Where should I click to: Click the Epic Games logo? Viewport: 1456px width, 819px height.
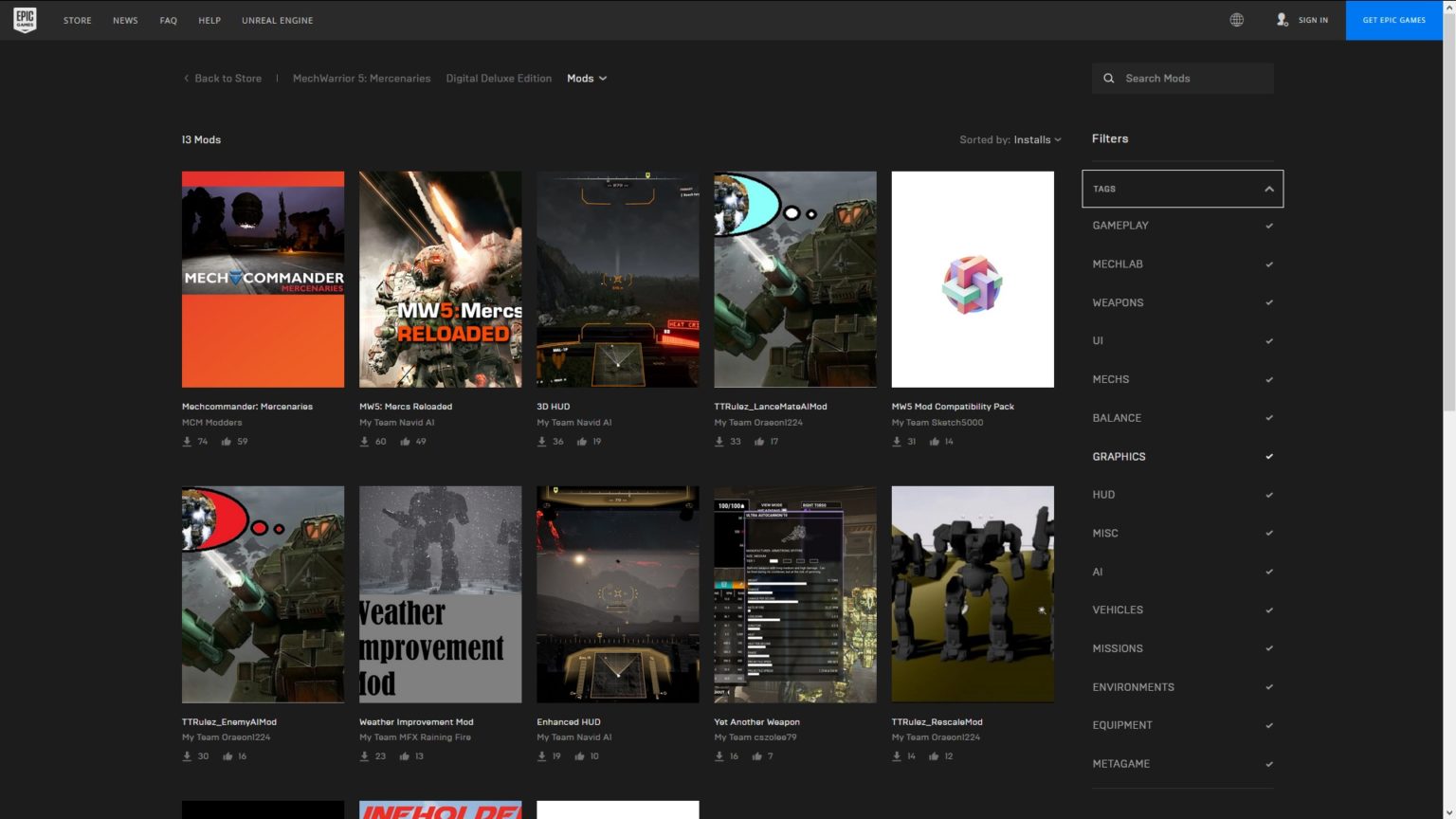(25, 20)
